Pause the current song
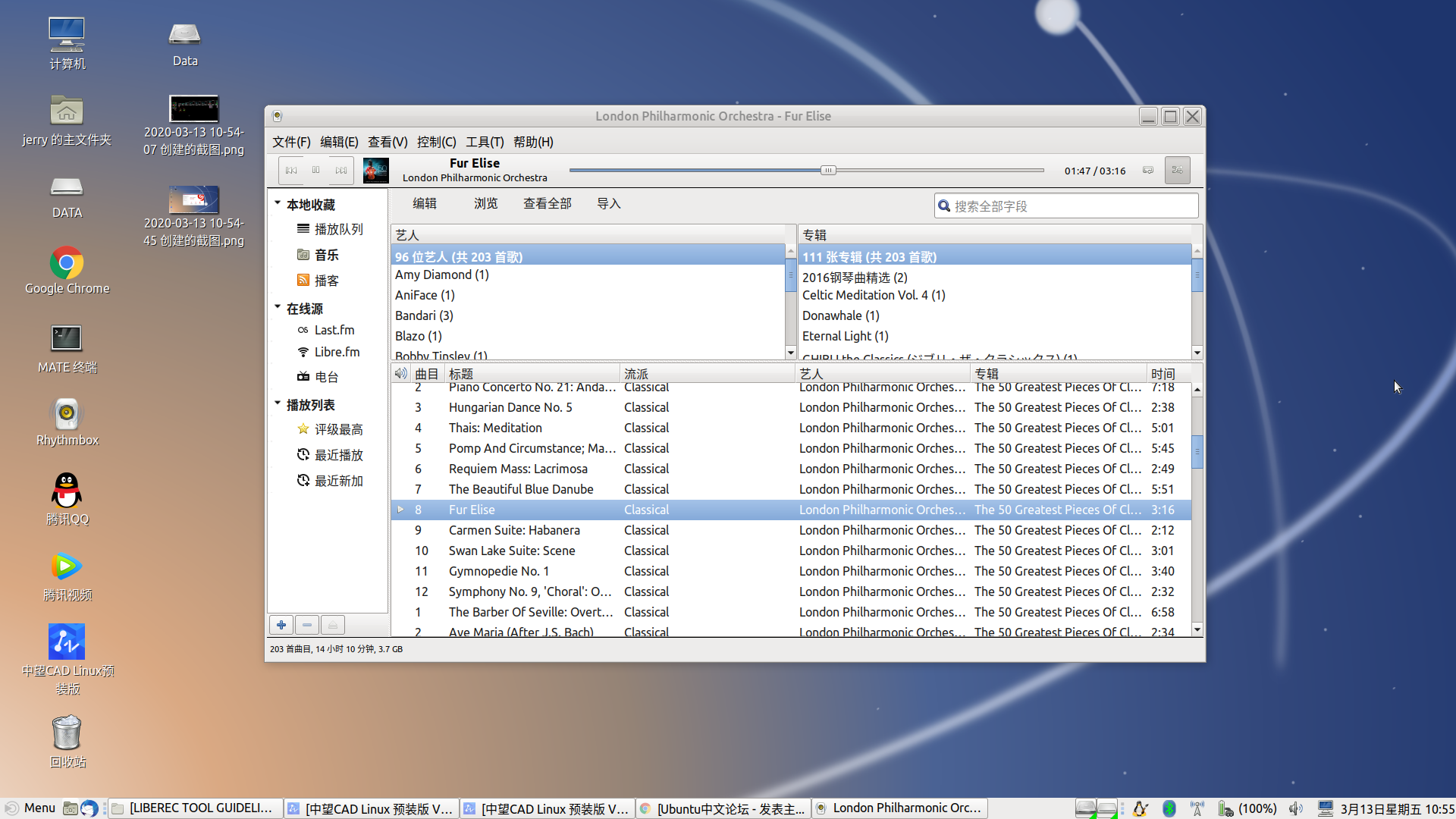 316,171
